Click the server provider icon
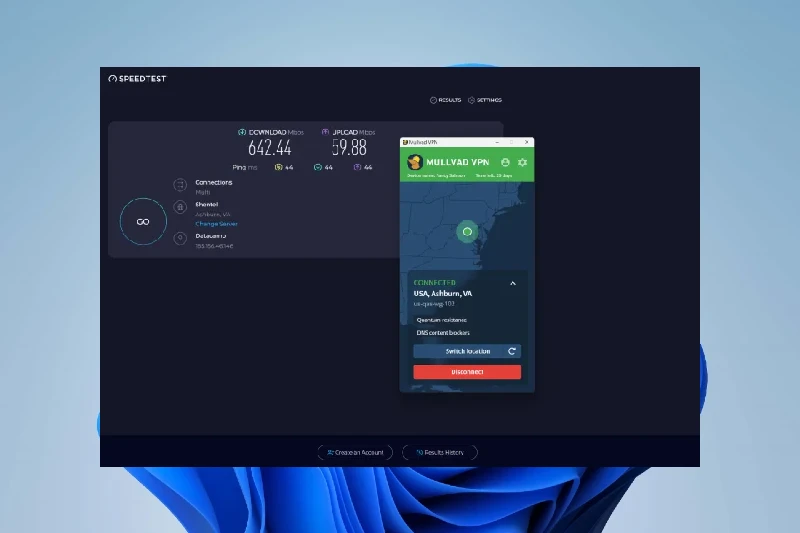The width and height of the screenshot is (800, 533). 180,207
